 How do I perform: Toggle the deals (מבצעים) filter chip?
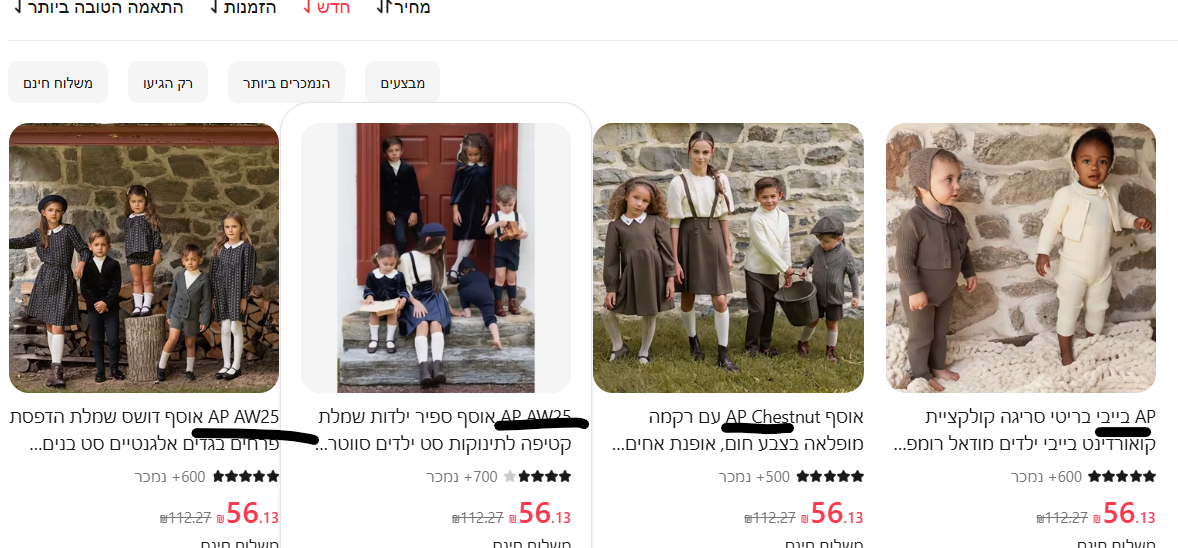403,83
